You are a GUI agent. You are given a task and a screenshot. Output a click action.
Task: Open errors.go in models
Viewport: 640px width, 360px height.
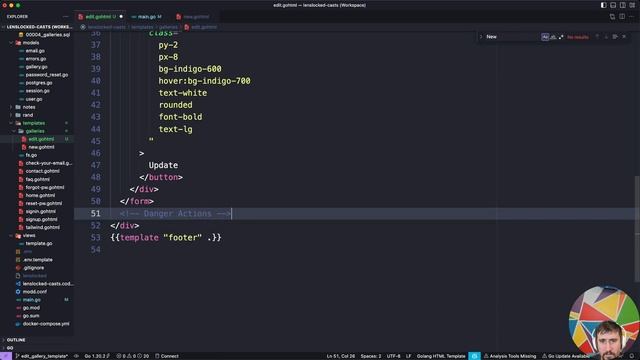[x=36, y=59]
